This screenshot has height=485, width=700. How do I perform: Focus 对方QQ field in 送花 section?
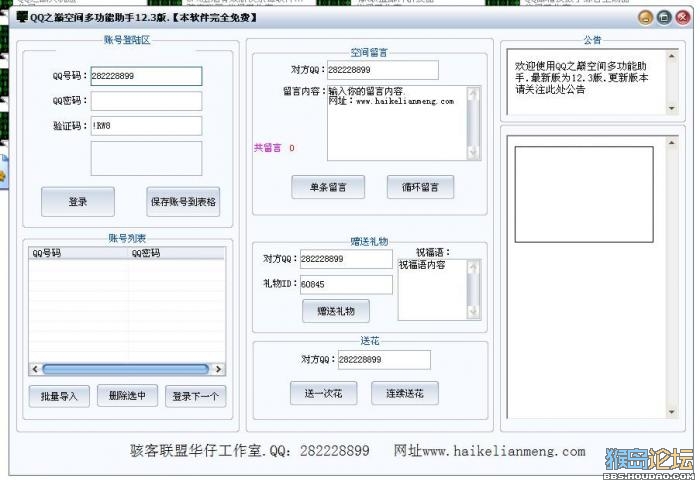point(384,360)
